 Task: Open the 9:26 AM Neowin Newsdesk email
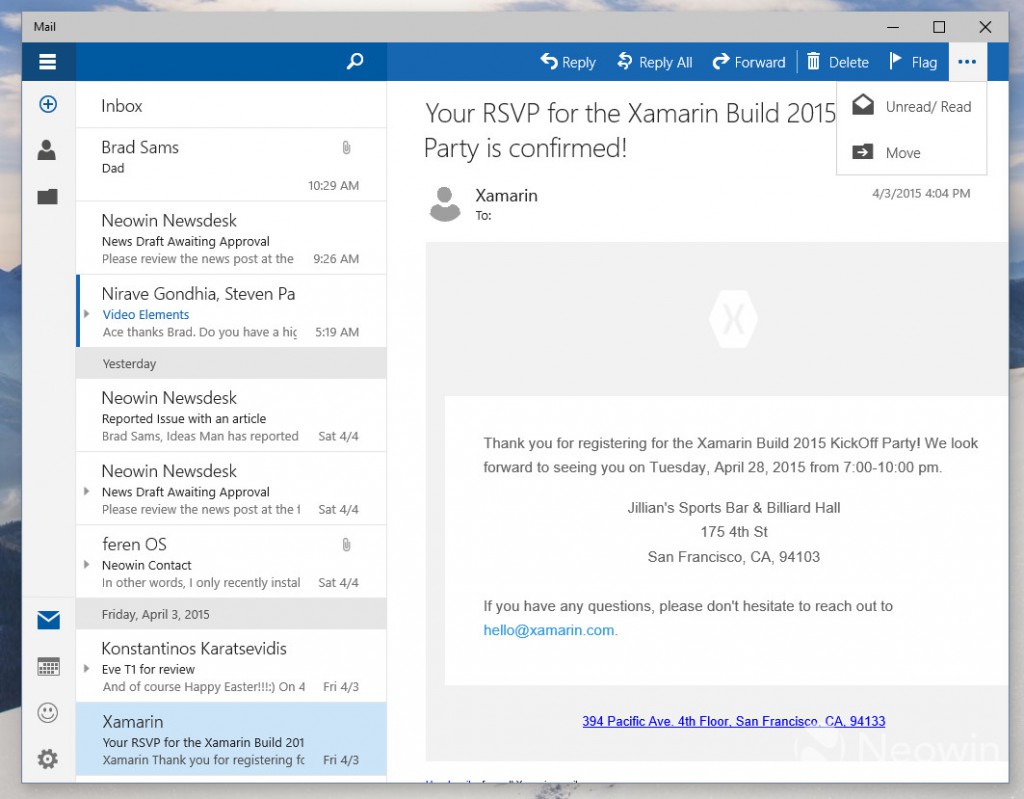231,238
